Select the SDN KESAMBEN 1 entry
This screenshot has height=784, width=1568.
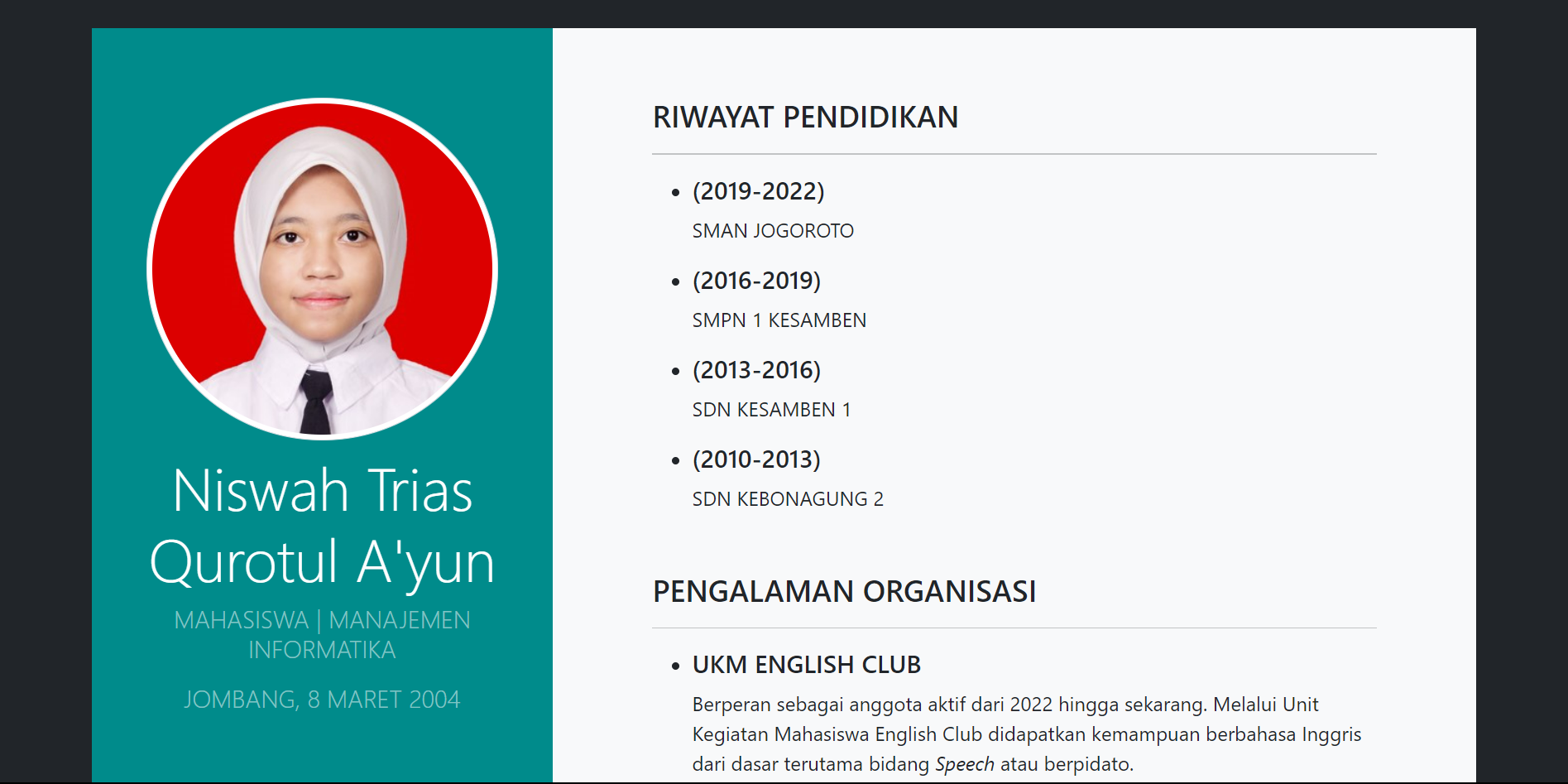pyautogui.click(x=772, y=409)
